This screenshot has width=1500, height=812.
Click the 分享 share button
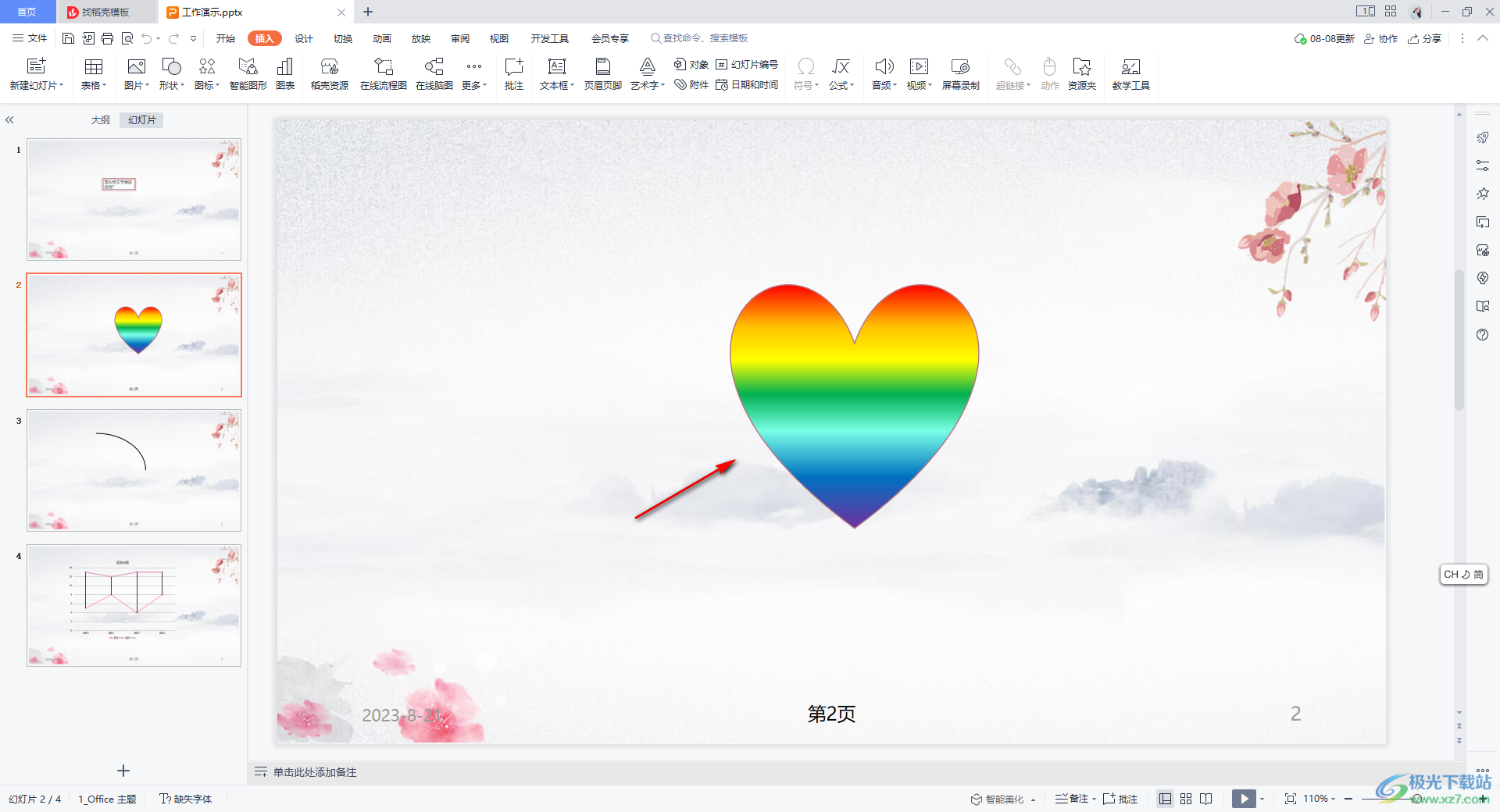(1424, 38)
